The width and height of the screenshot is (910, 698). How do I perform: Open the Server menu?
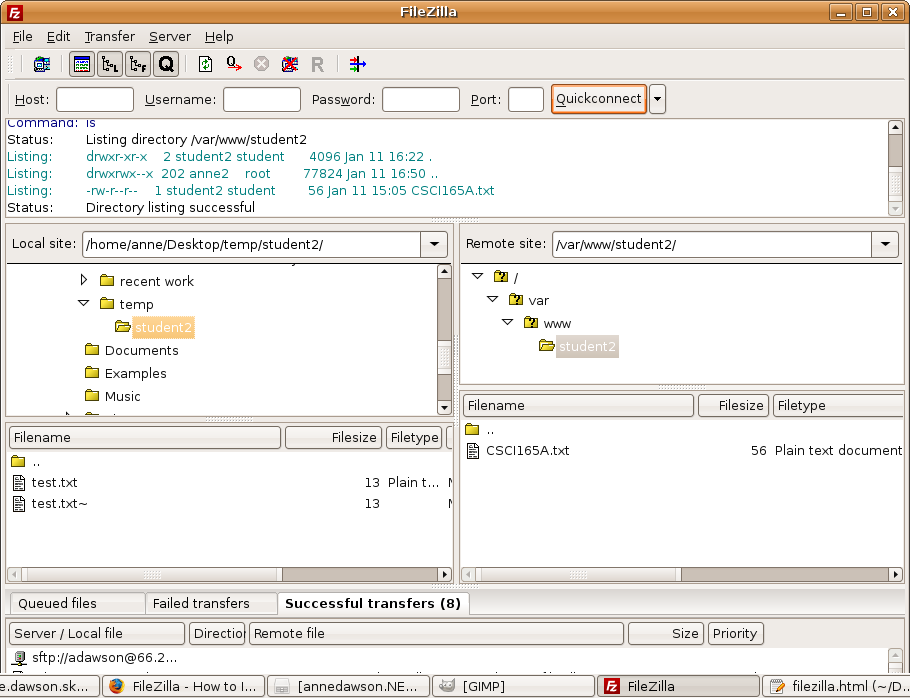[x=169, y=37]
